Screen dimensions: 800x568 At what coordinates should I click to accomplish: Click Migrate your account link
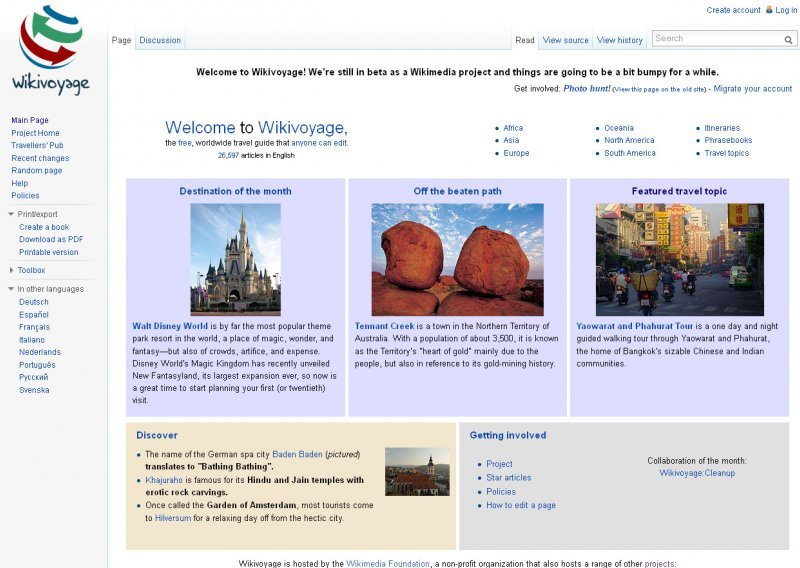753,89
